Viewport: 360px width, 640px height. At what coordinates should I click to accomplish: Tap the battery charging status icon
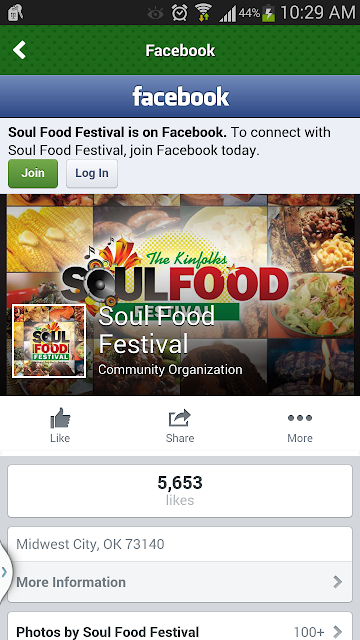(268, 13)
